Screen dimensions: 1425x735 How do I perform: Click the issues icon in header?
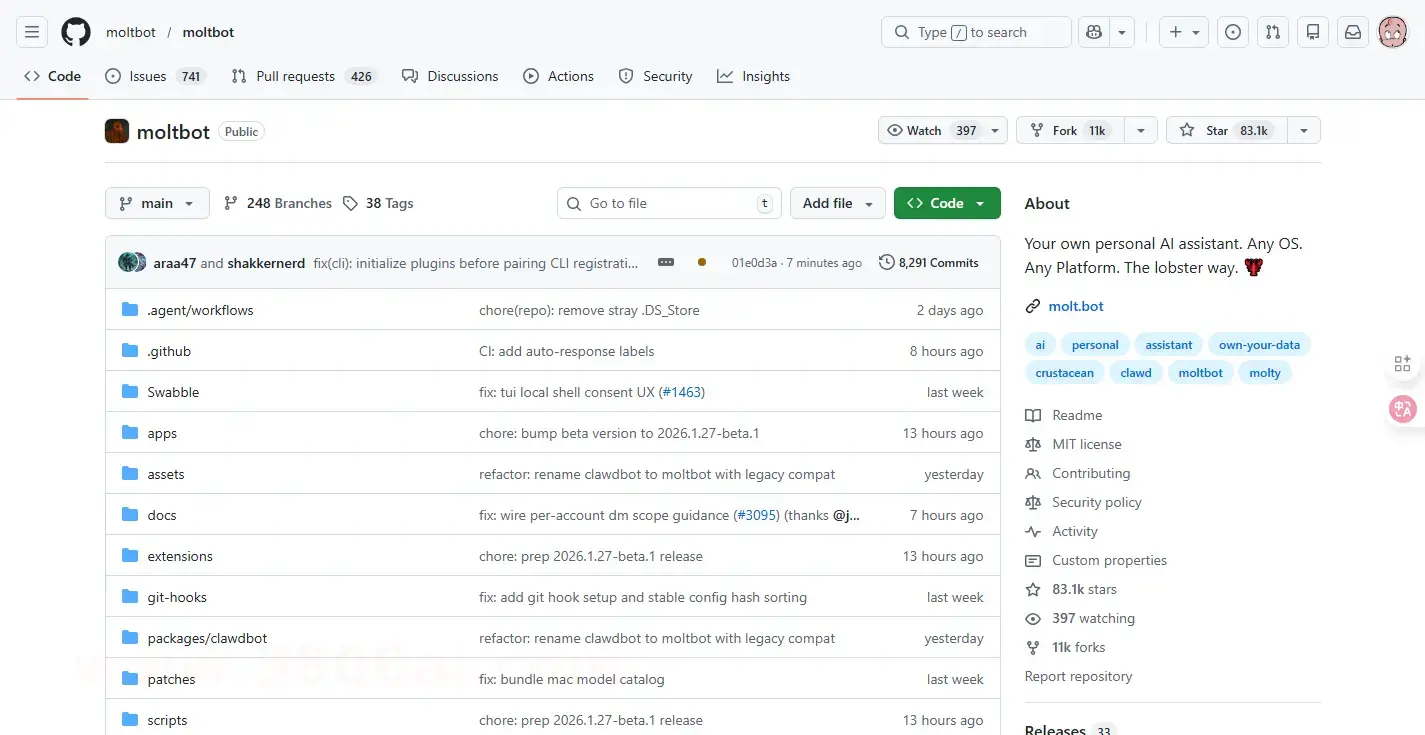(x=1233, y=32)
